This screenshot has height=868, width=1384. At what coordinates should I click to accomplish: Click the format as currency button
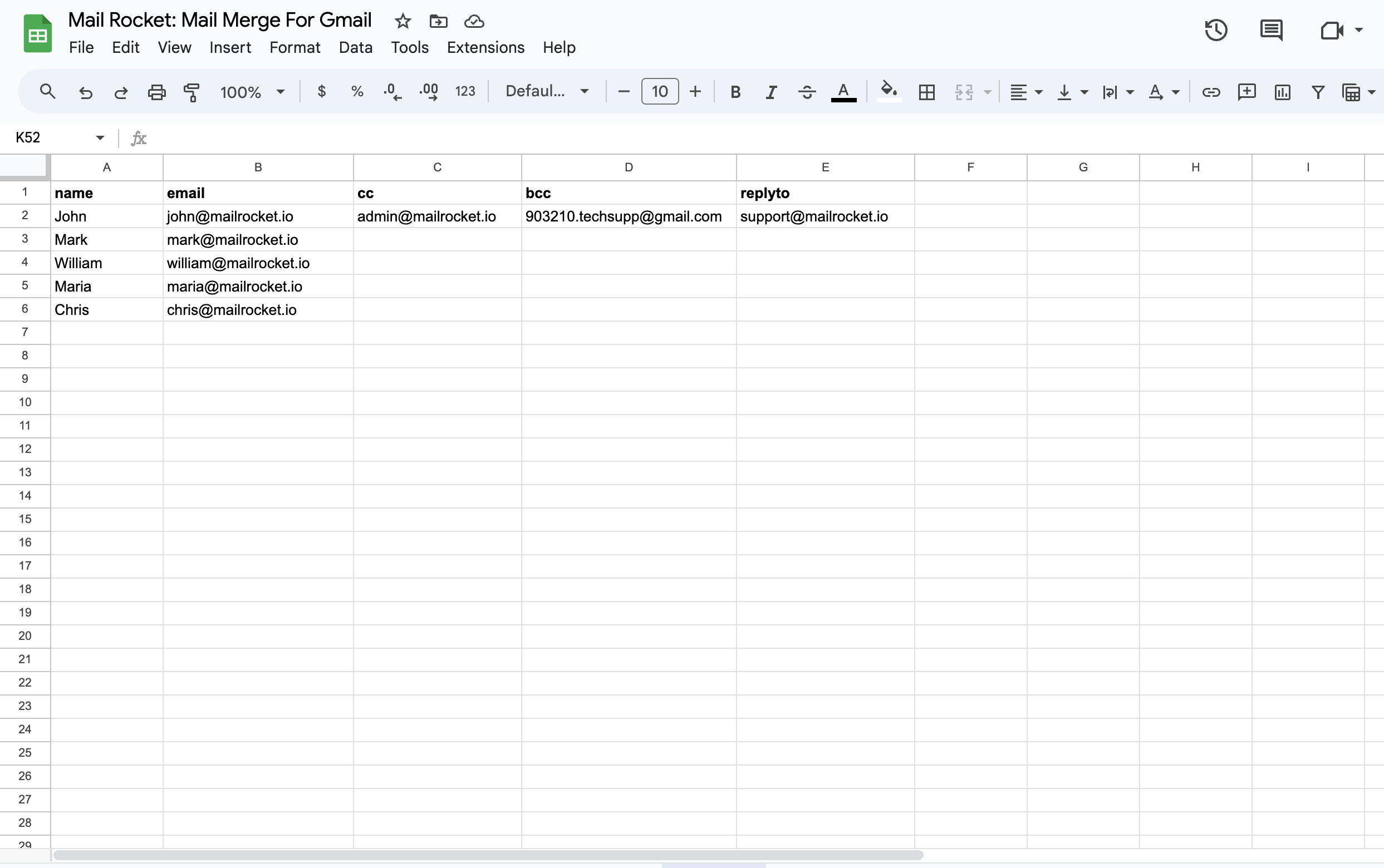click(x=322, y=91)
